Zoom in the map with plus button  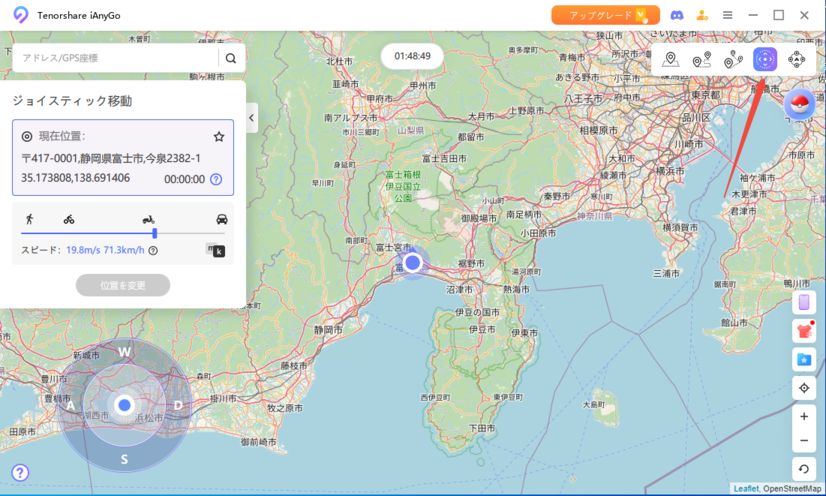804,416
